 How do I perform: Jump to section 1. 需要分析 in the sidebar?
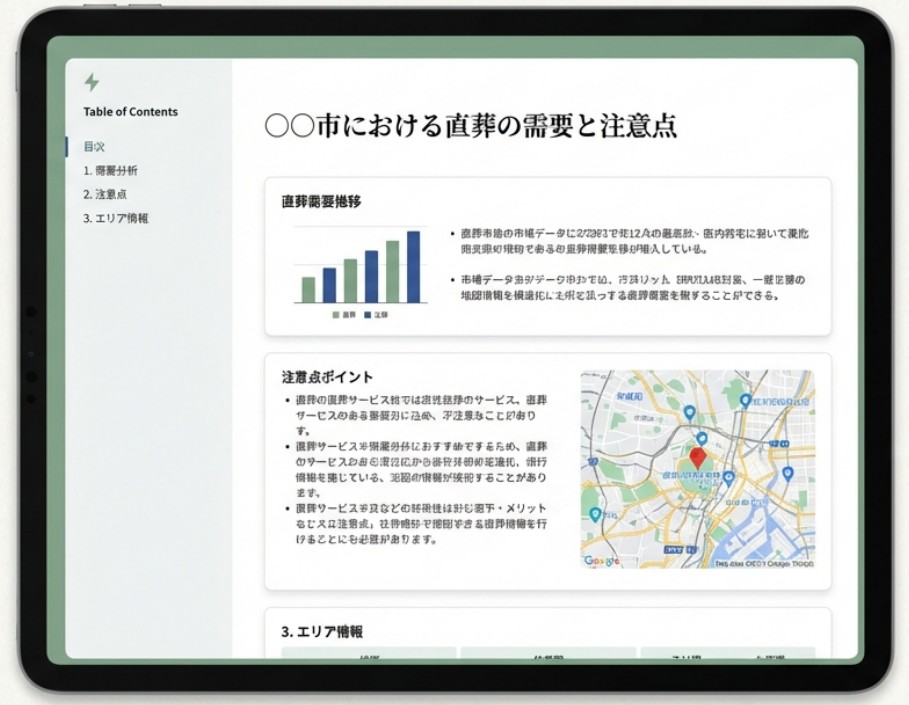click(x=111, y=171)
